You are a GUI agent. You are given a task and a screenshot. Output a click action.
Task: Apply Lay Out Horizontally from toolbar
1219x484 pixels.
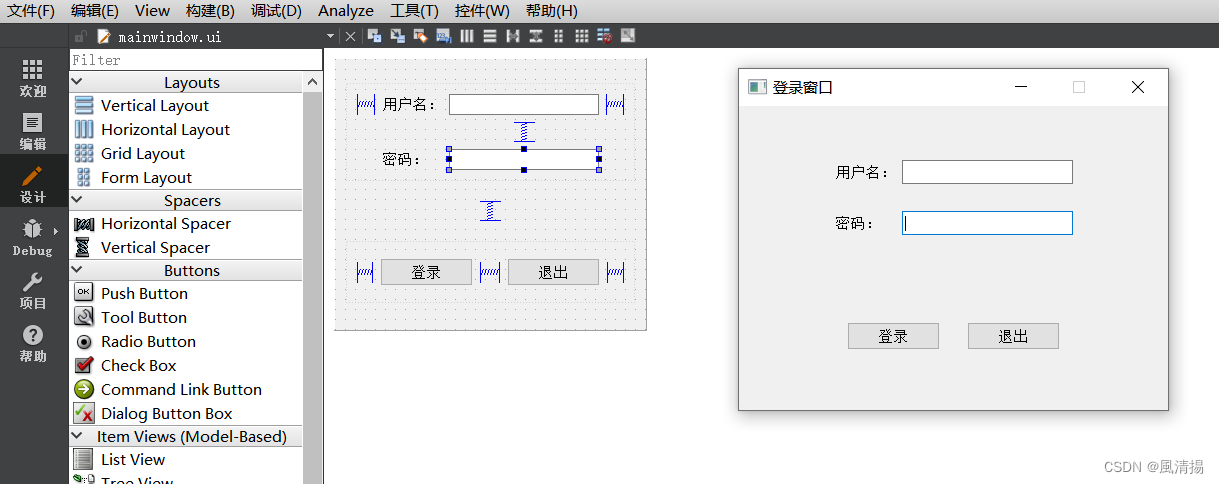pos(467,36)
